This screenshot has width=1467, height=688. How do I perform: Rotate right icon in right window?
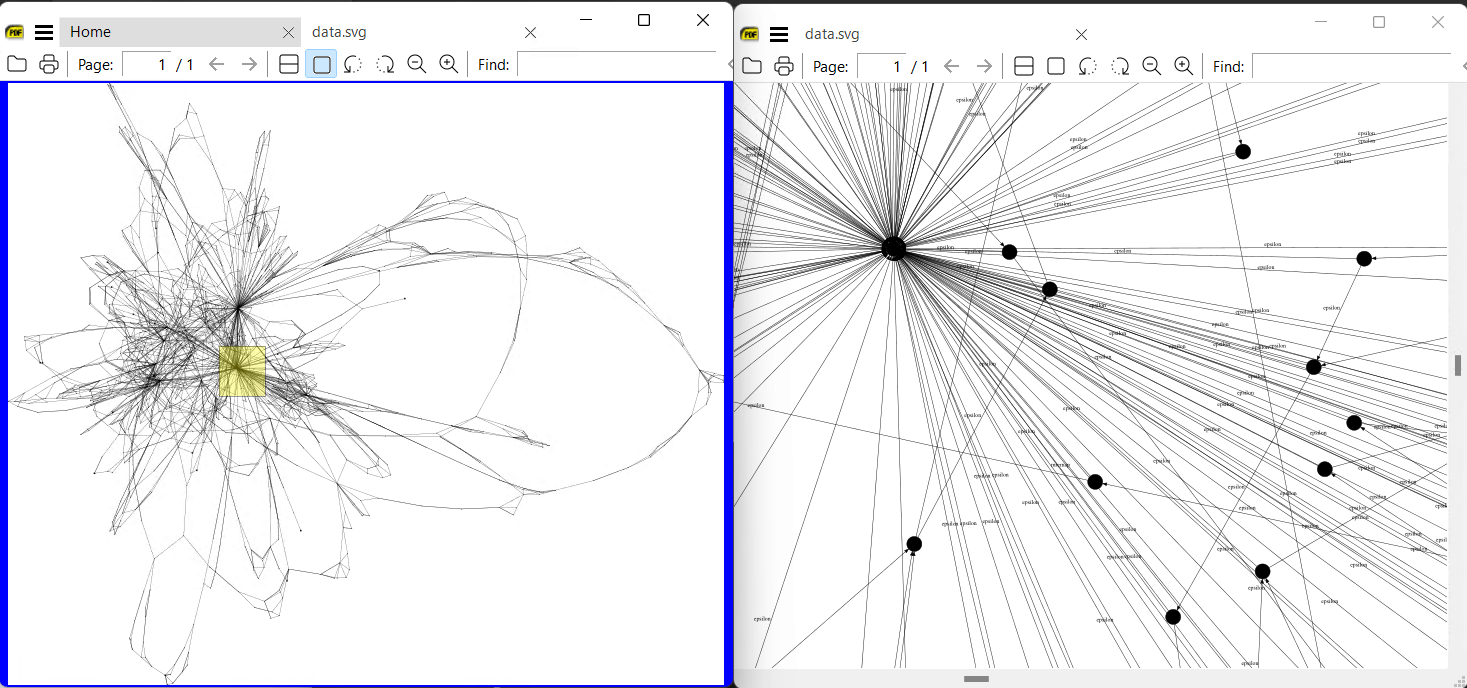[1120, 66]
